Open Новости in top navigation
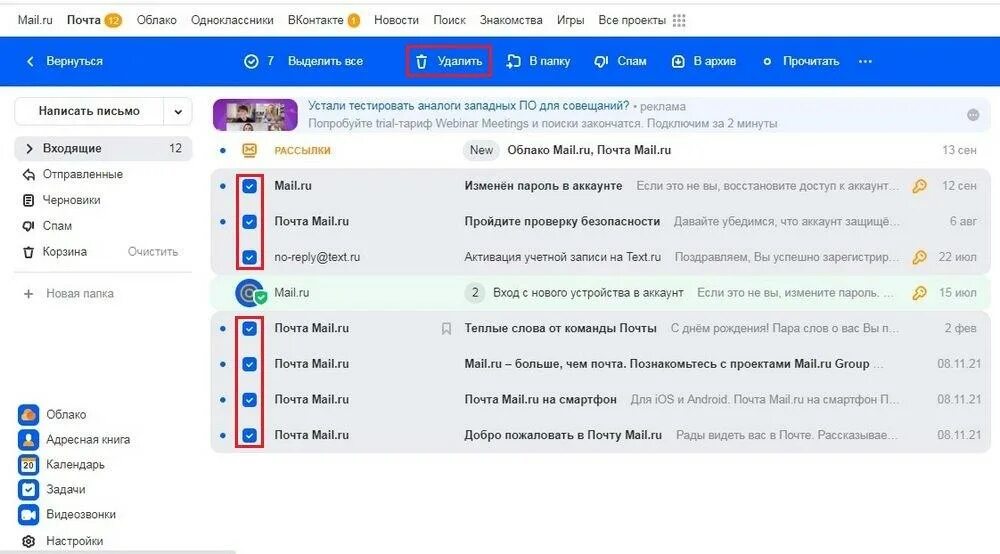Image resolution: width=1000 pixels, height=554 pixels. point(396,20)
